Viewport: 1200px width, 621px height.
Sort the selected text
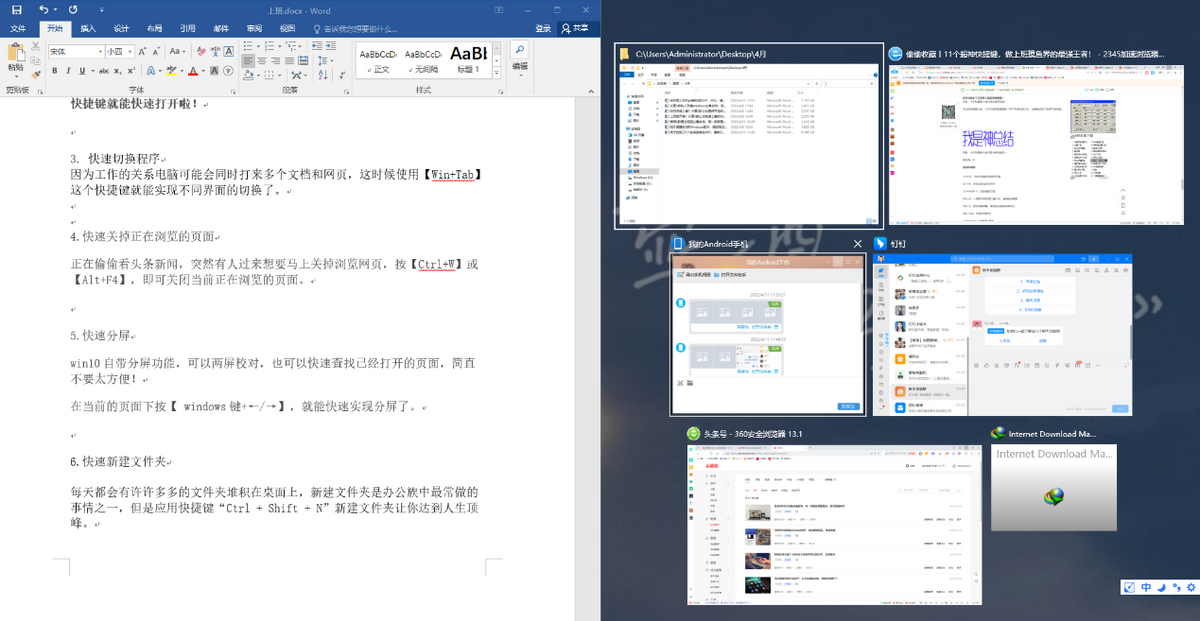tap(322, 75)
